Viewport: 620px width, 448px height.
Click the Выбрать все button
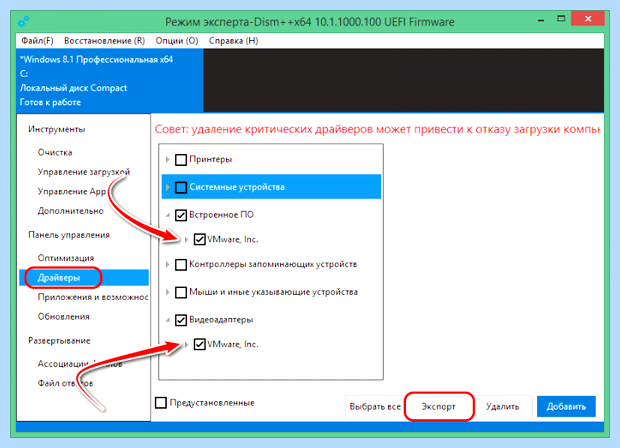tap(375, 406)
